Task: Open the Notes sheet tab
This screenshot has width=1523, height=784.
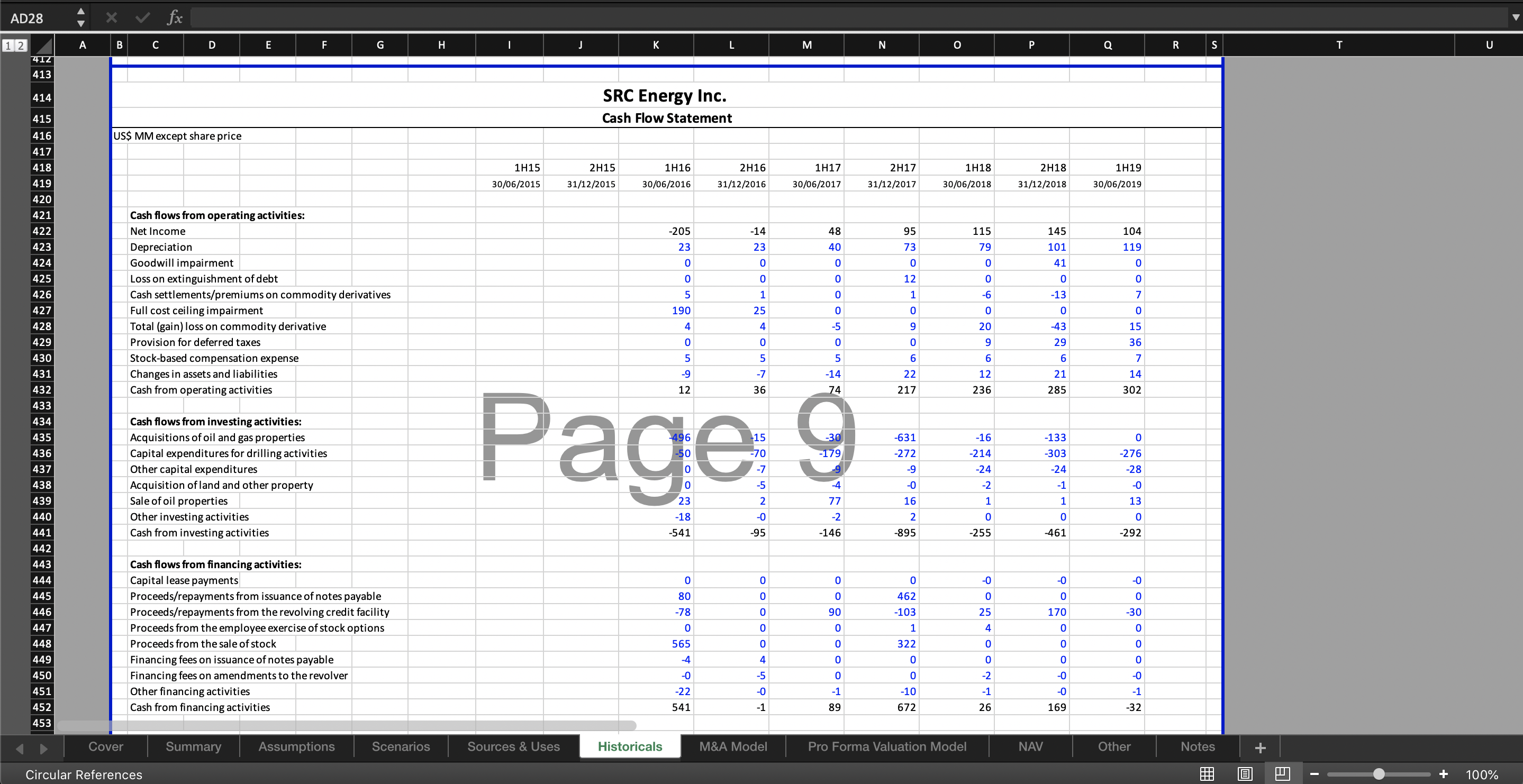Action: pyautogui.click(x=1197, y=746)
